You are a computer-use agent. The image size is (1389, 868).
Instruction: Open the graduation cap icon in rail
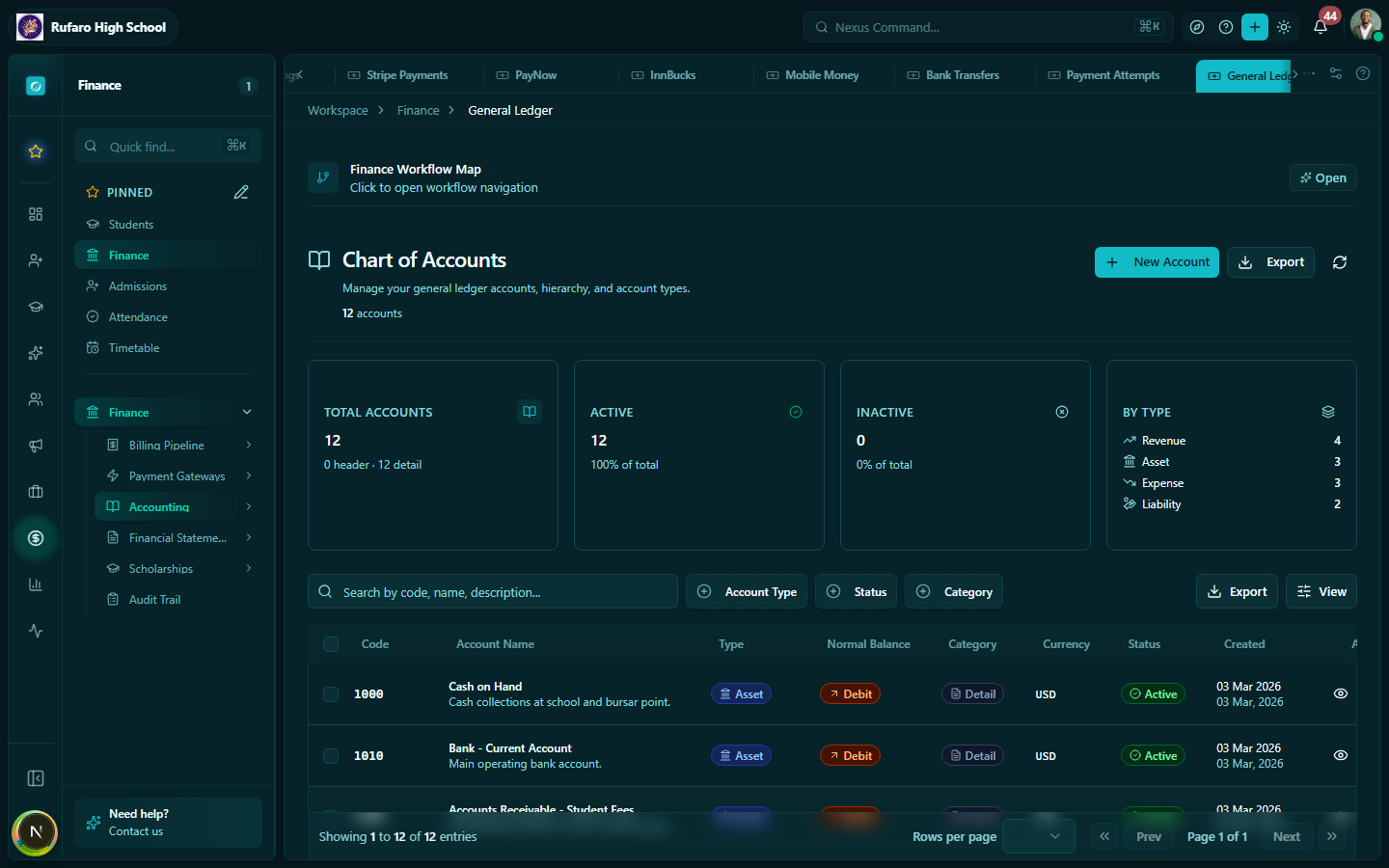36,307
